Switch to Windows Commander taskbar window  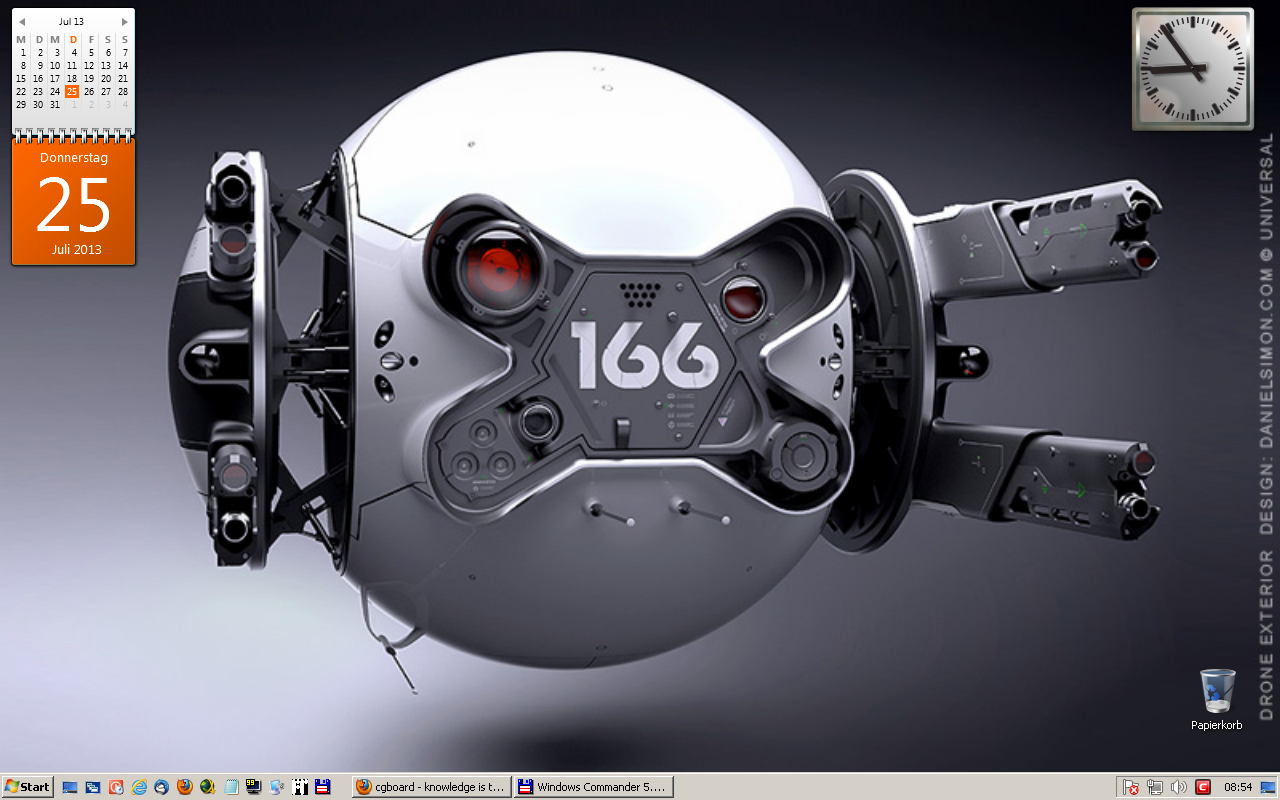point(594,787)
